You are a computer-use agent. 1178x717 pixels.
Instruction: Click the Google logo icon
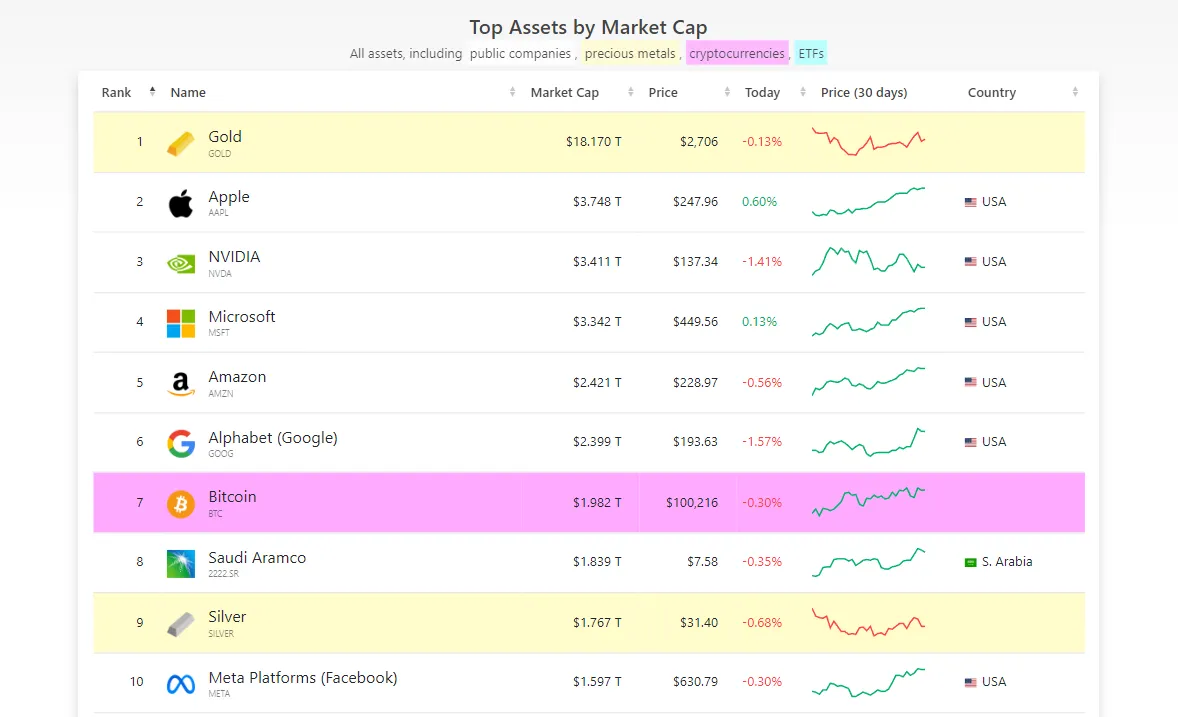tap(181, 443)
